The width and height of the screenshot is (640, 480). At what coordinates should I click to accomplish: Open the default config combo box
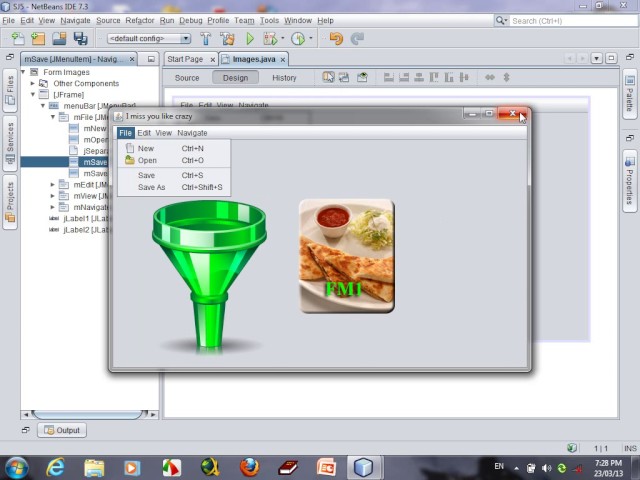coord(149,39)
